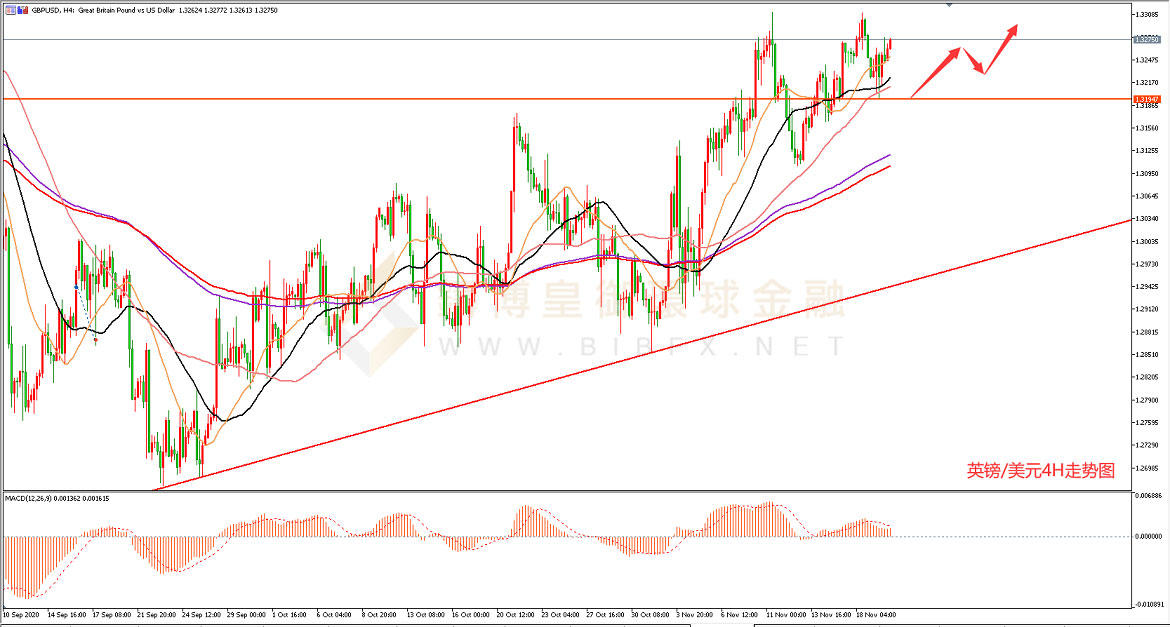The height and width of the screenshot is (627, 1170).
Task: Click the 10 Sep 2020 date label
Action: coord(22,613)
